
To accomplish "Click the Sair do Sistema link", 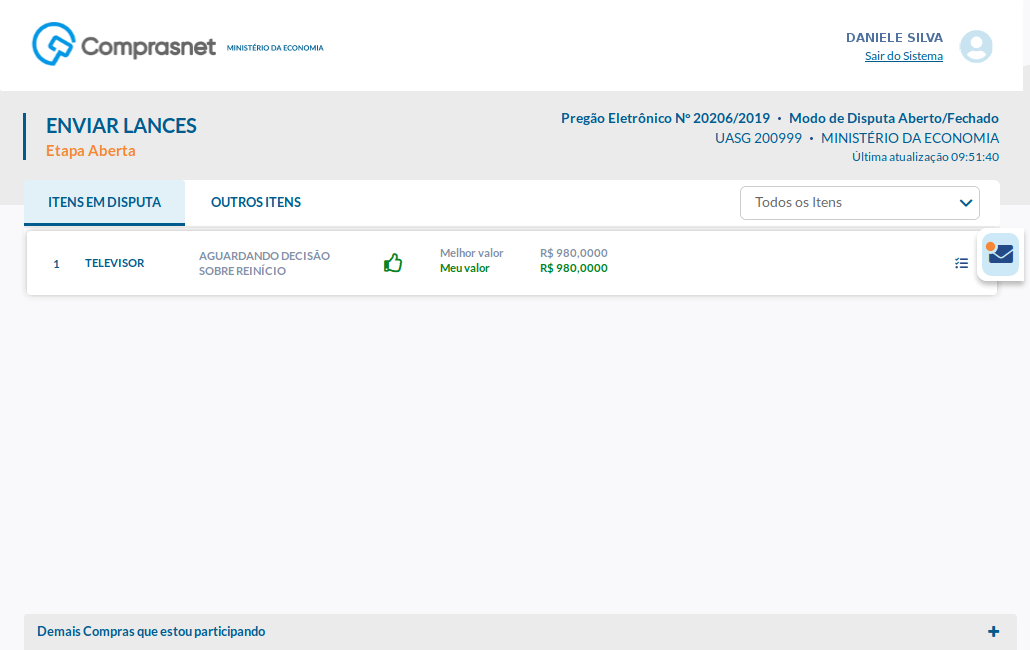I will coord(903,56).
